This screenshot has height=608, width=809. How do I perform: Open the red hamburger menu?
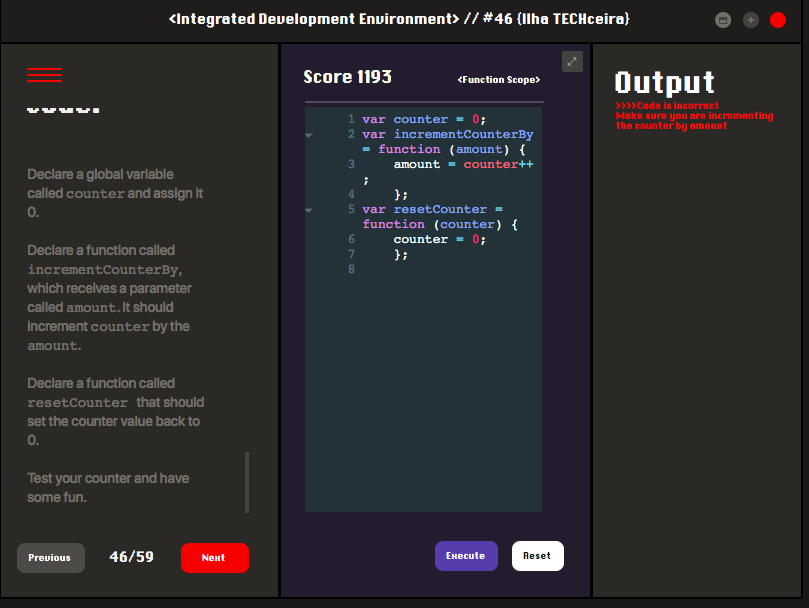point(44,75)
